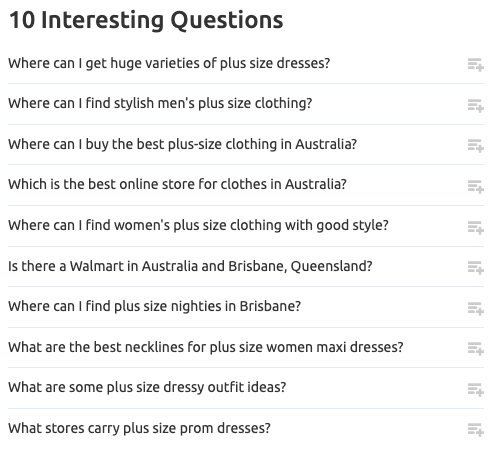Add 'plus size prom dresses' question icon
498x449 pixels.
click(476, 430)
